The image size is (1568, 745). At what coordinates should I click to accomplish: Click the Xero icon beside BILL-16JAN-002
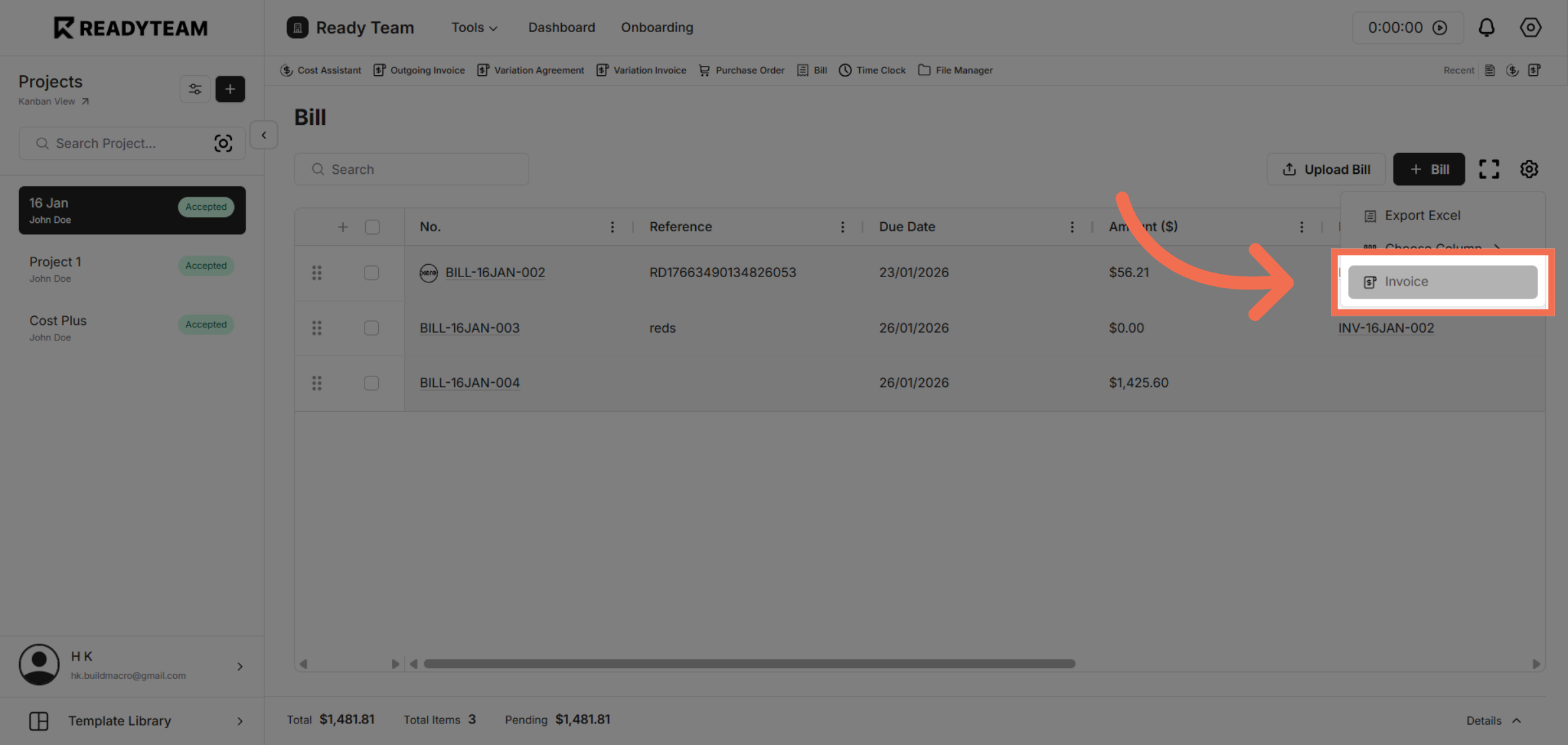(429, 273)
